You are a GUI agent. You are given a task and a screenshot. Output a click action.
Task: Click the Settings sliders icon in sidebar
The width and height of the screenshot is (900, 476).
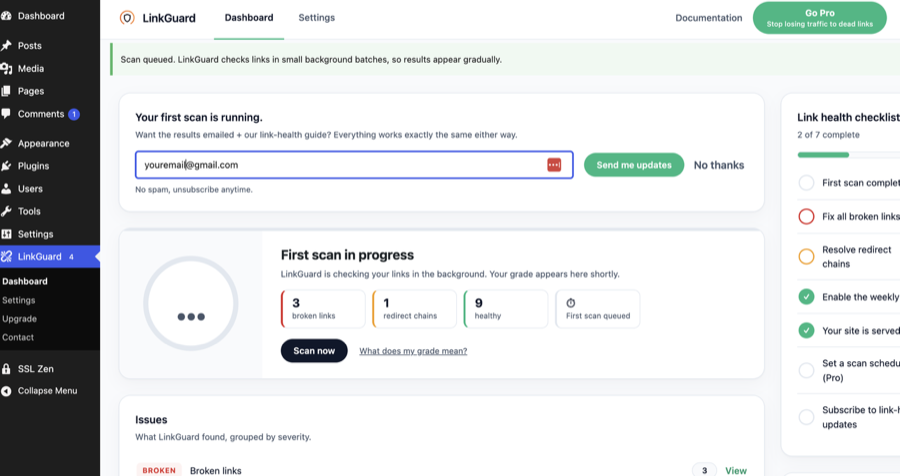6,234
